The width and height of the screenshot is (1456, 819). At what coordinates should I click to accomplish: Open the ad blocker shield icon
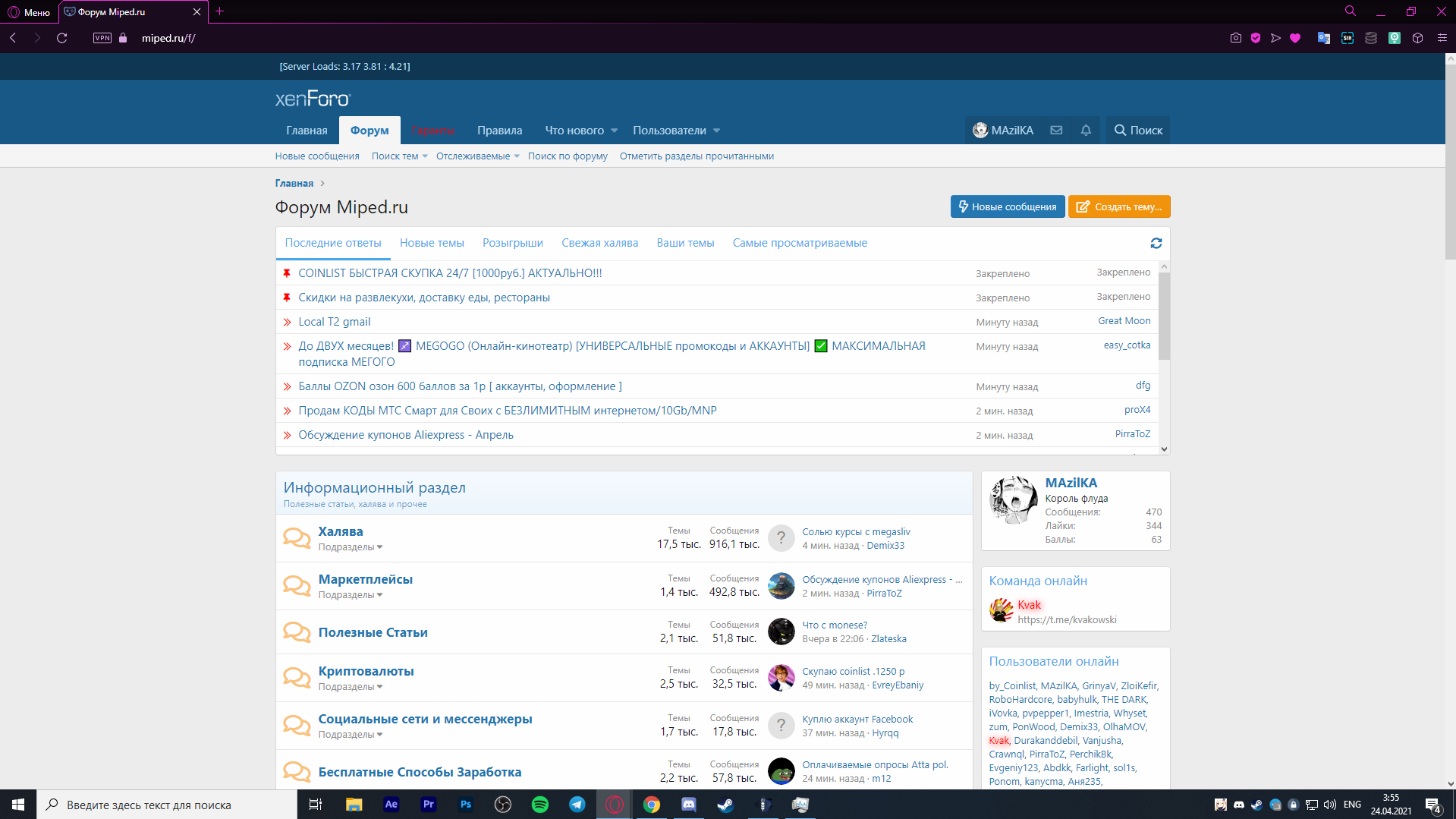coord(1256,38)
